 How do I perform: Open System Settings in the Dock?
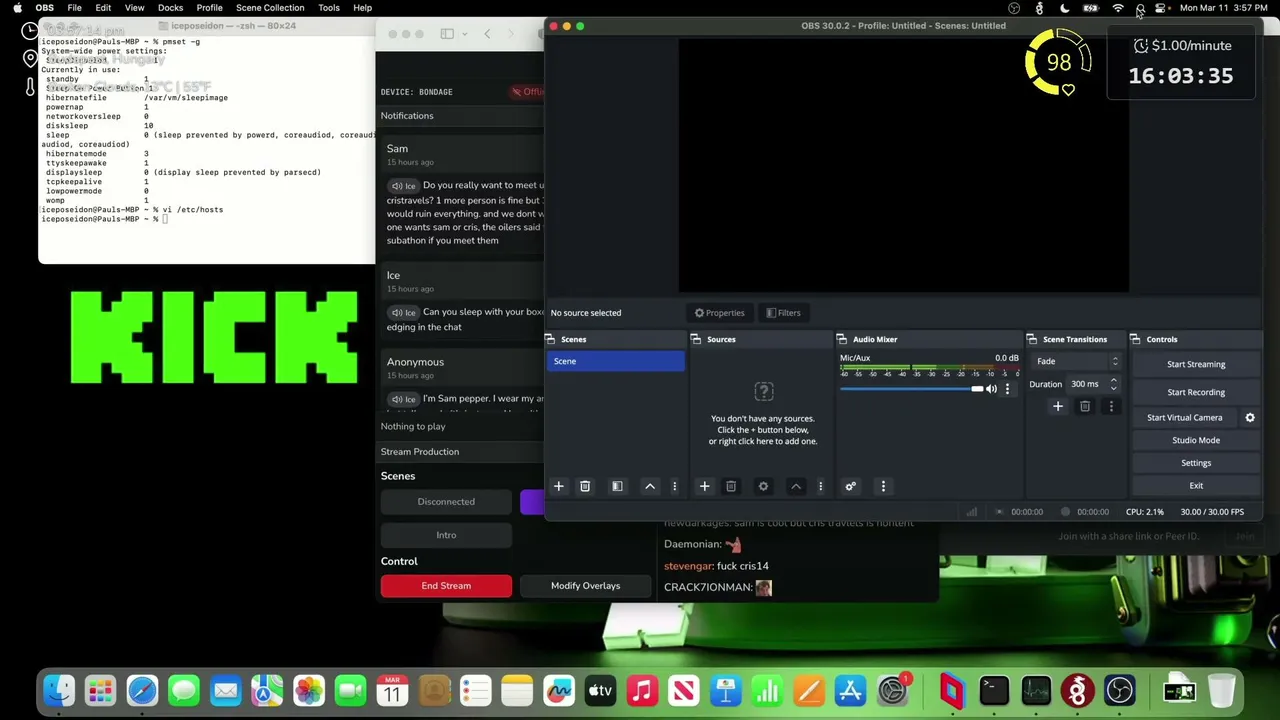[892, 690]
